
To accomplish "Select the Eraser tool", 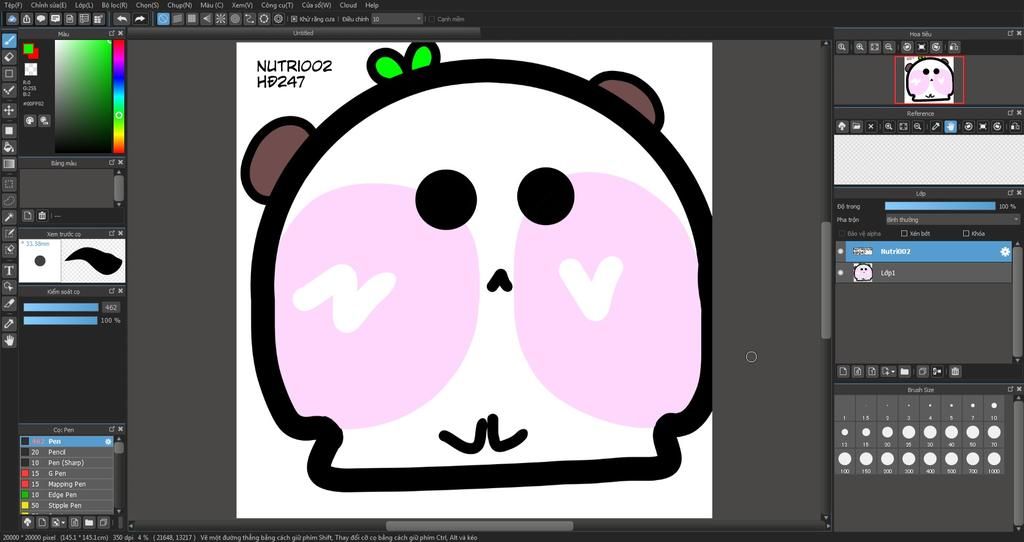I will (9, 57).
